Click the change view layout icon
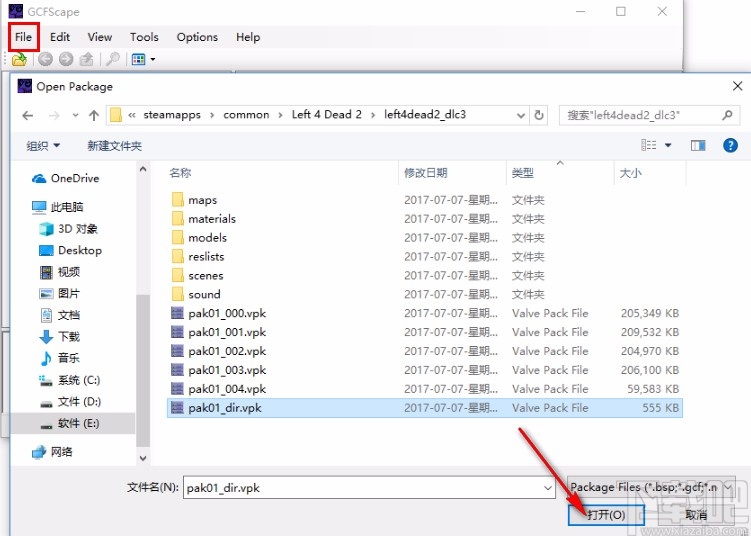The width and height of the screenshot is (751, 536). 649,145
